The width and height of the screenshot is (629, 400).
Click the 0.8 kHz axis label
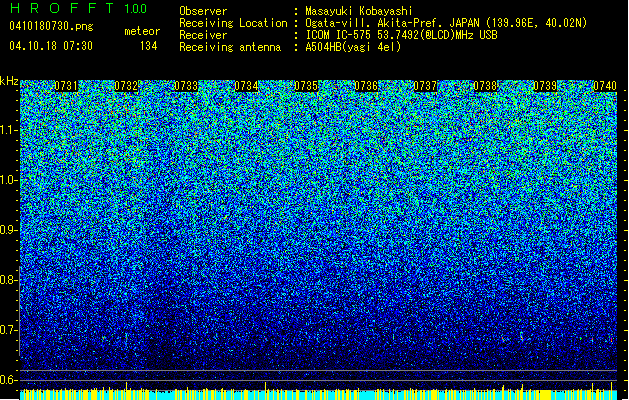coord(8,280)
